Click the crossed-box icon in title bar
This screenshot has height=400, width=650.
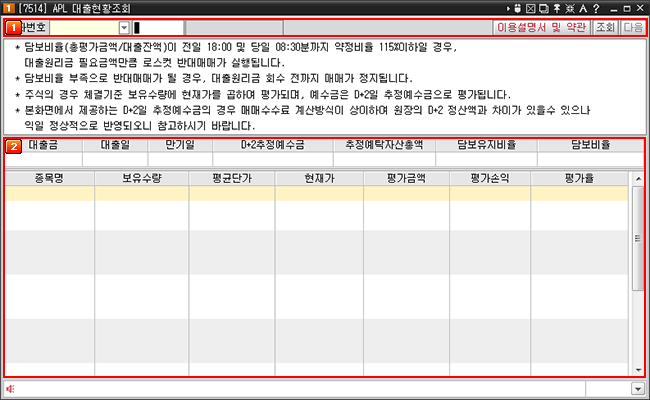531,8
